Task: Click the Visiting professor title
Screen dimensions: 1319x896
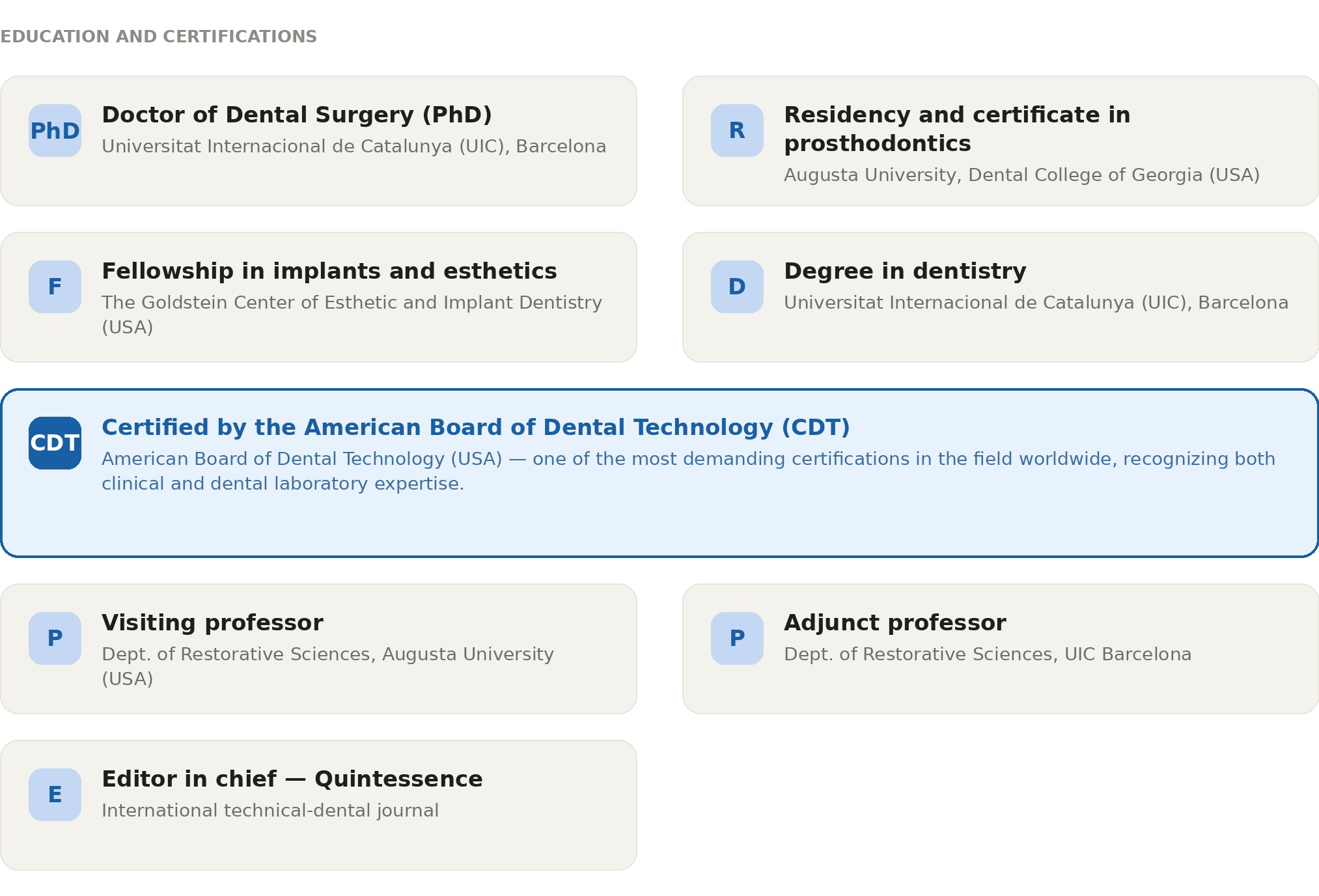Action: pyautogui.click(x=212, y=623)
